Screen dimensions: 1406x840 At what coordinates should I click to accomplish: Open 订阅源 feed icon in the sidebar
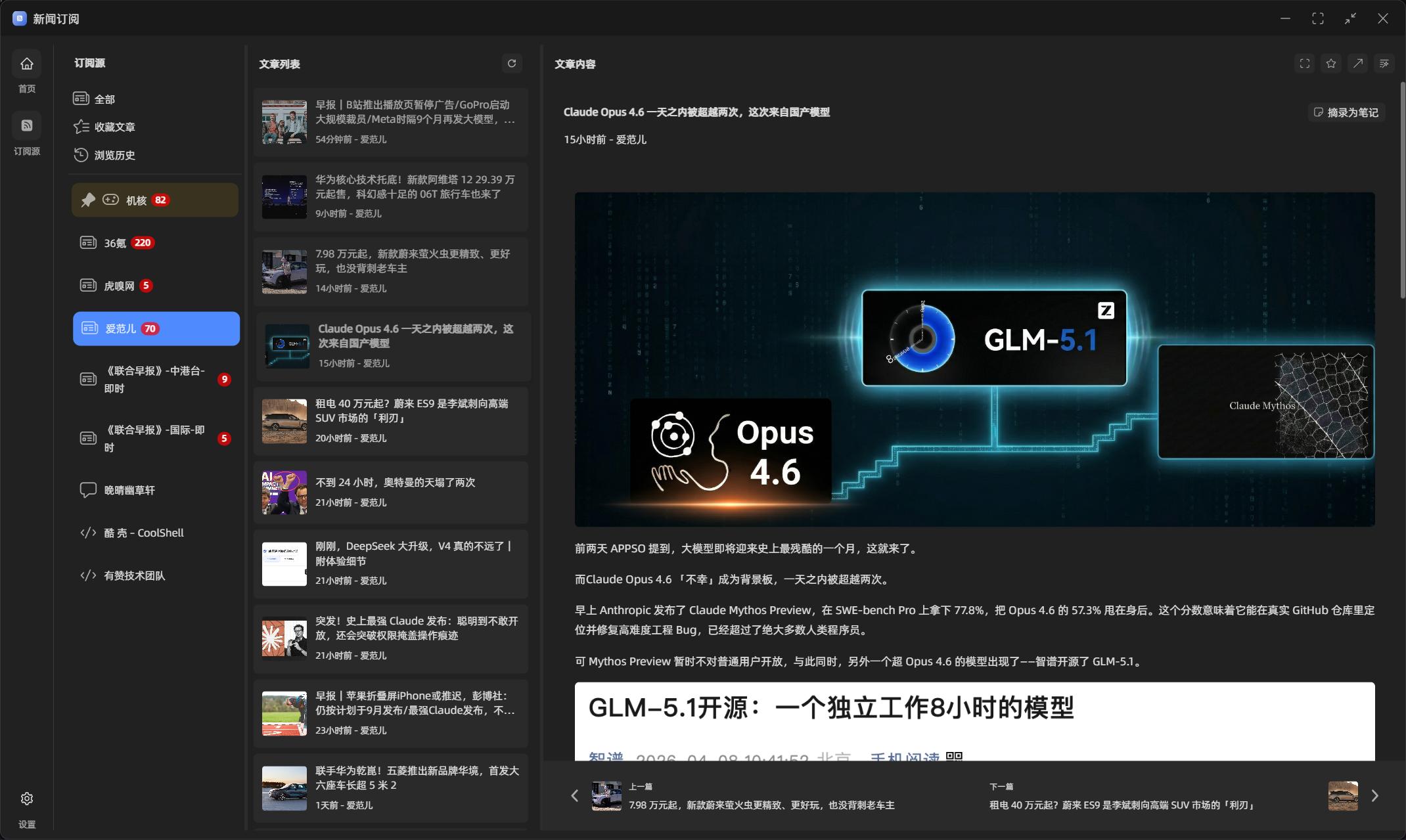27,125
